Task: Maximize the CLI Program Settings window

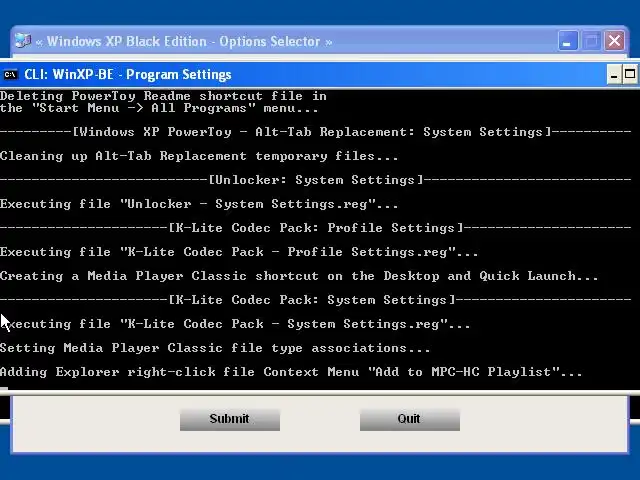Action: pyautogui.click(x=630, y=75)
